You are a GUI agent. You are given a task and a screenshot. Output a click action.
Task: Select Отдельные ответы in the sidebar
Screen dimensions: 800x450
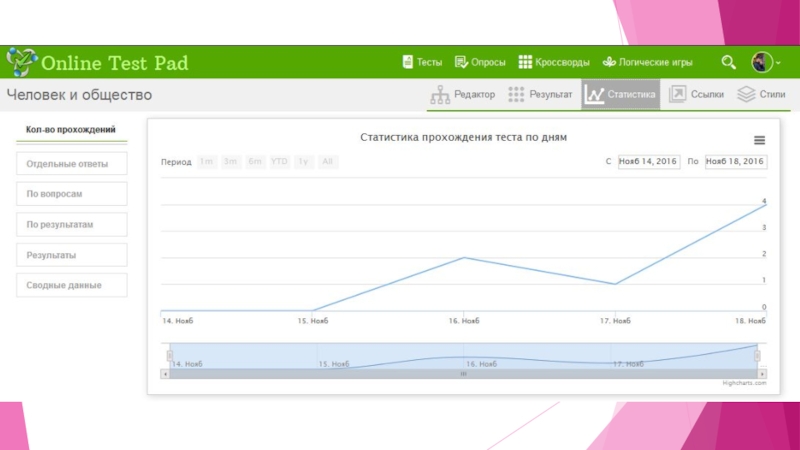[x=72, y=164]
